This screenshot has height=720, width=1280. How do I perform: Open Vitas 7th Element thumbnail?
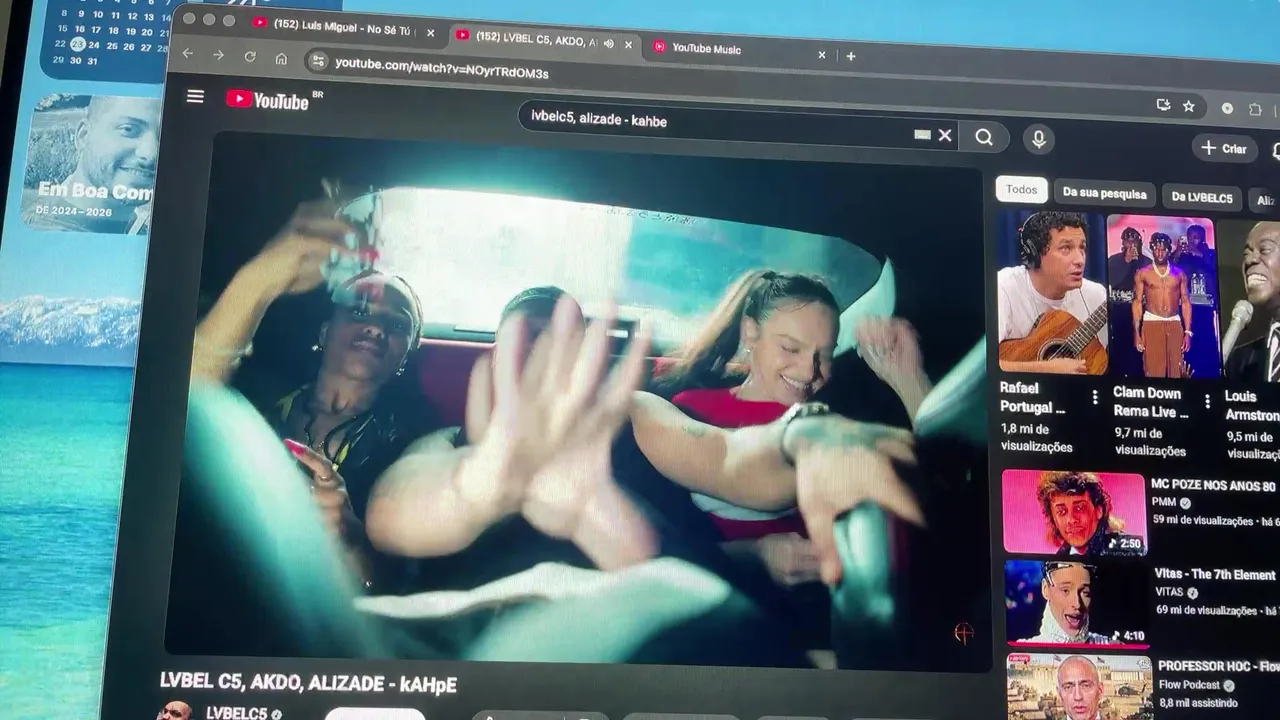point(1077,602)
